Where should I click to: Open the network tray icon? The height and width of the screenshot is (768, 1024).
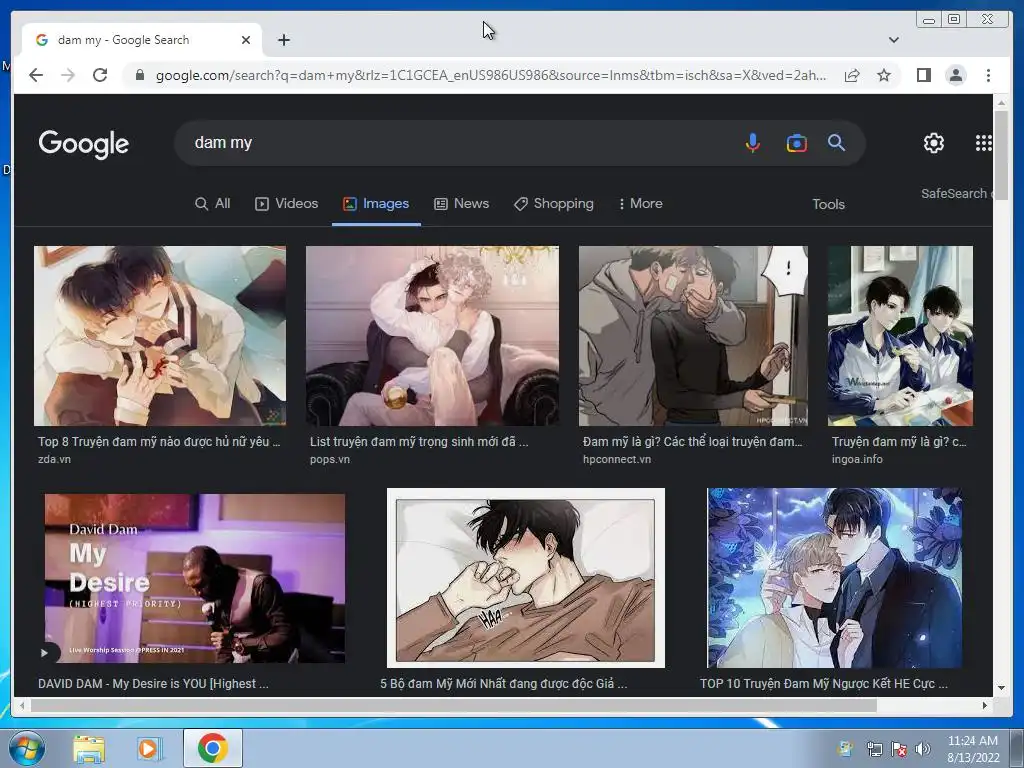click(874, 749)
